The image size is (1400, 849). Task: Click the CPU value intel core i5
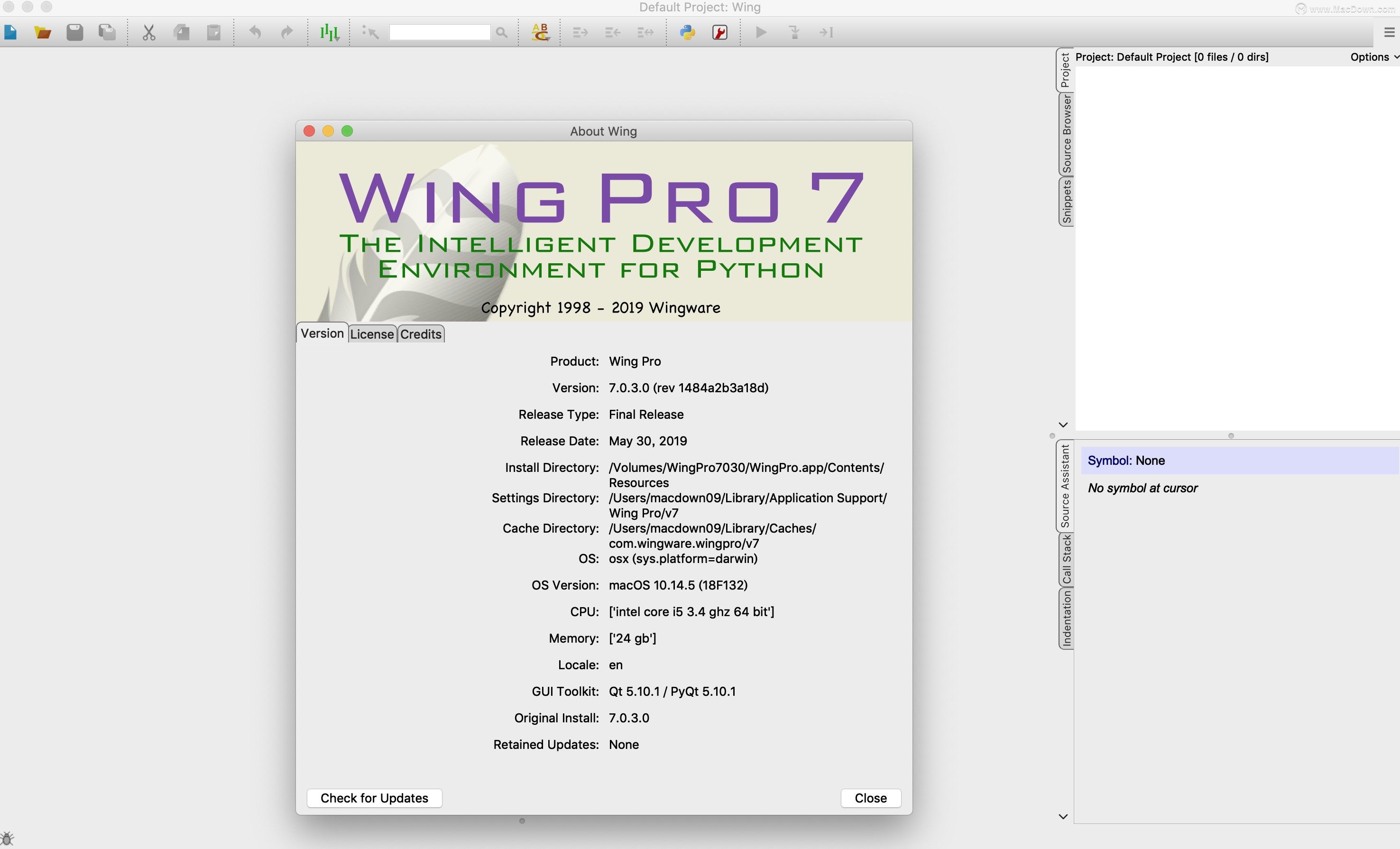(691, 612)
